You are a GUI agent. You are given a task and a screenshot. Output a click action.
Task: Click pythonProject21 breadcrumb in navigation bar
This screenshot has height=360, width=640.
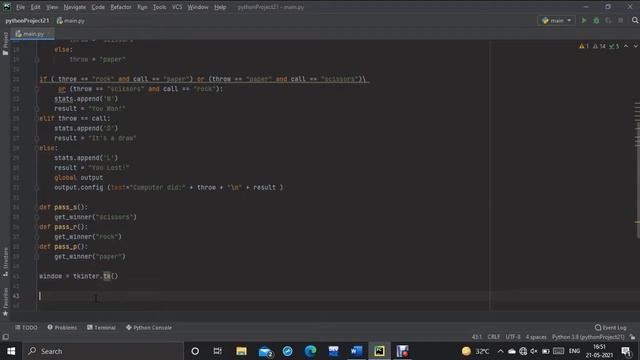tap(27, 20)
